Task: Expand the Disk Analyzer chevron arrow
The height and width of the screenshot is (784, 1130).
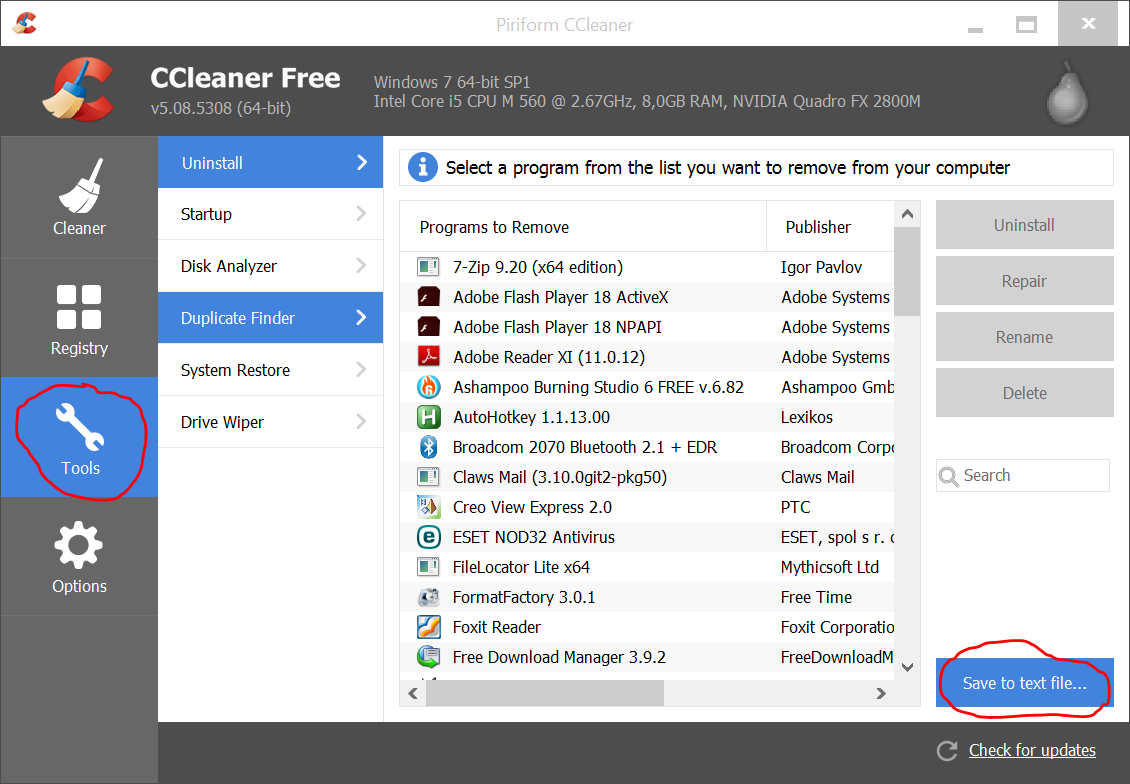Action: pos(361,265)
